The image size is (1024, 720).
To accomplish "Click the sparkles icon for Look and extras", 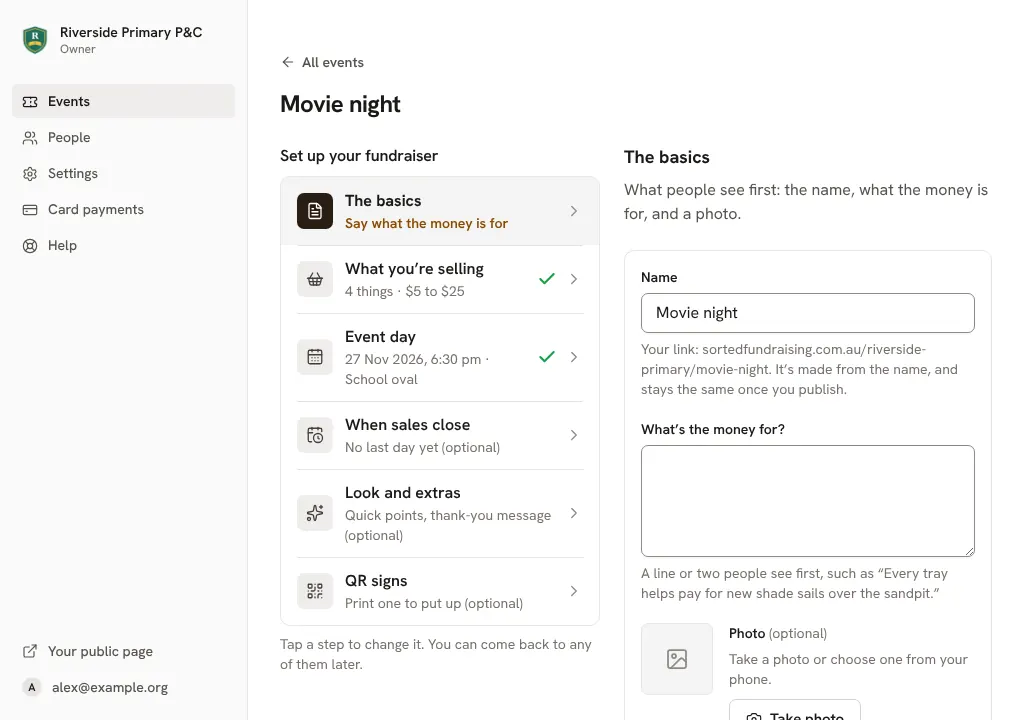I will pyautogui.click(x=315, y=513).
